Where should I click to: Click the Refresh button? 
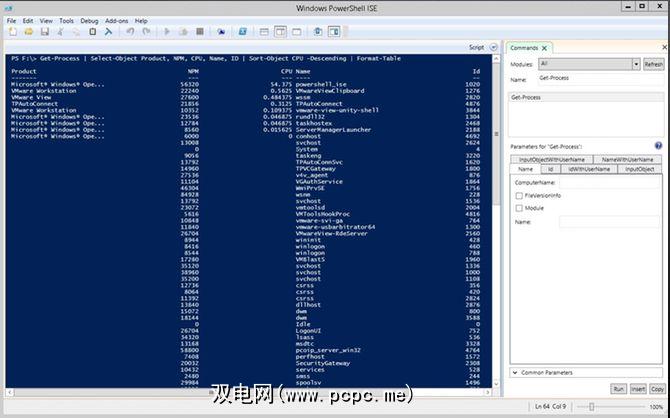click(654, 64)
